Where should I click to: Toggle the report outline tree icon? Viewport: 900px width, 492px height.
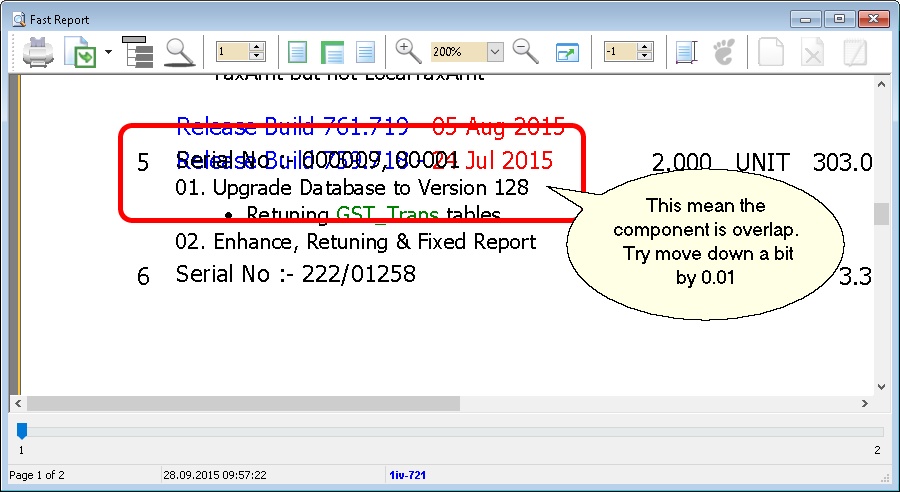pyautogui.click(x=137, y=51)
